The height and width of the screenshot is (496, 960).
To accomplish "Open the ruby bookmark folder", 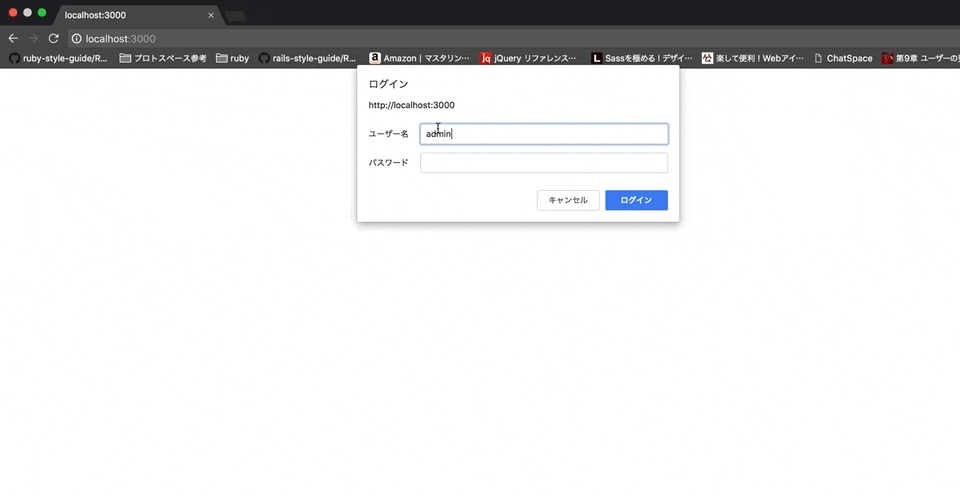I will [x=233, y=58].
